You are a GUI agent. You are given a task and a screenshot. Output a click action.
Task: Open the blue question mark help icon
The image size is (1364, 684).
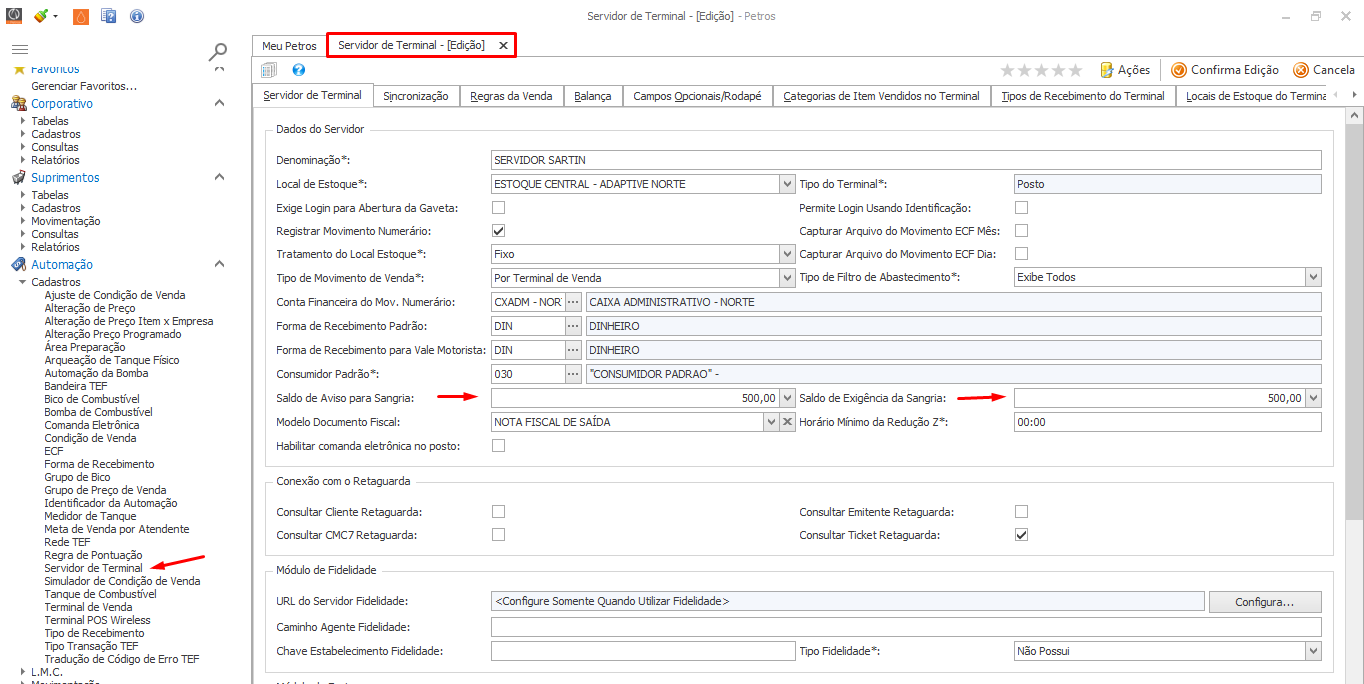coord(298,70)
